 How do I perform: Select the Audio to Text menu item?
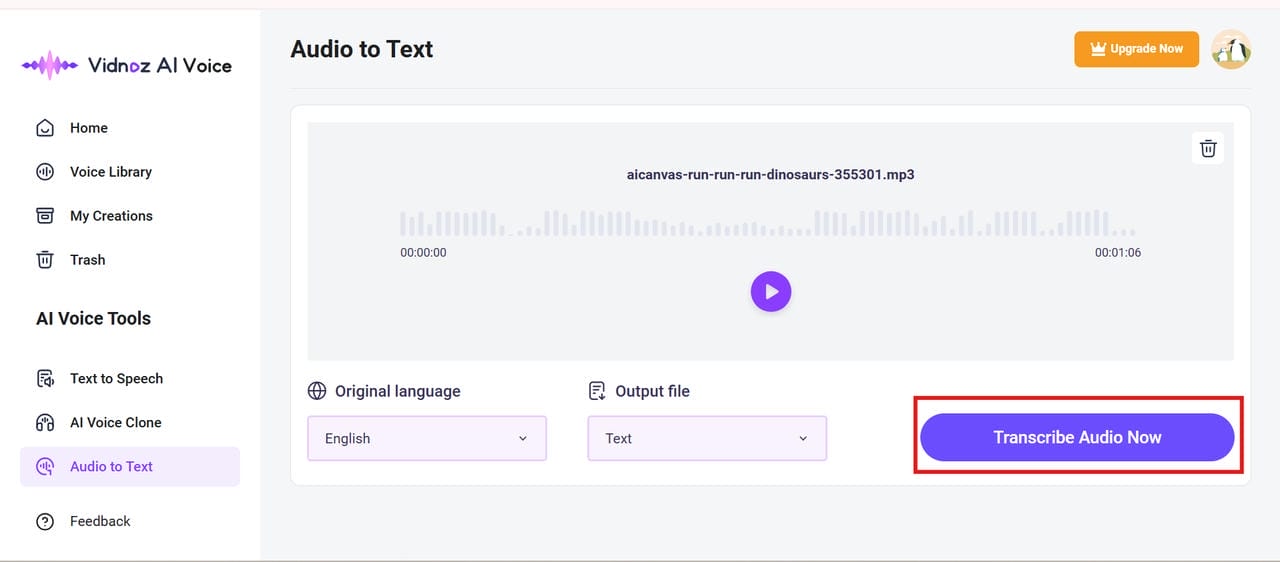click(130, 467)
